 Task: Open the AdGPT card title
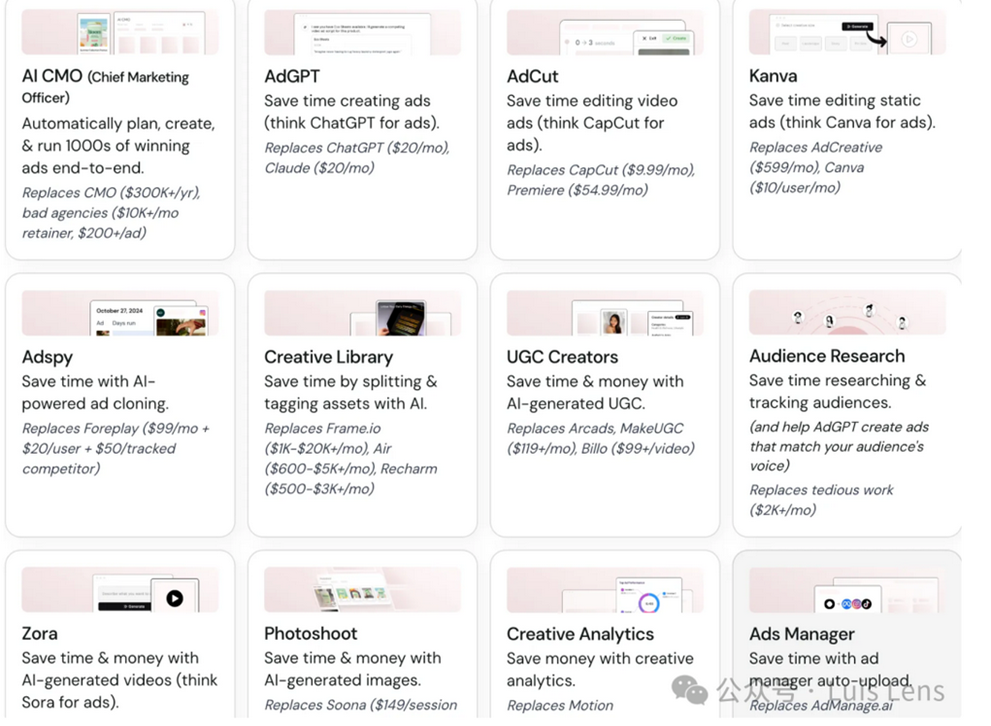click(x=290, y=76)
